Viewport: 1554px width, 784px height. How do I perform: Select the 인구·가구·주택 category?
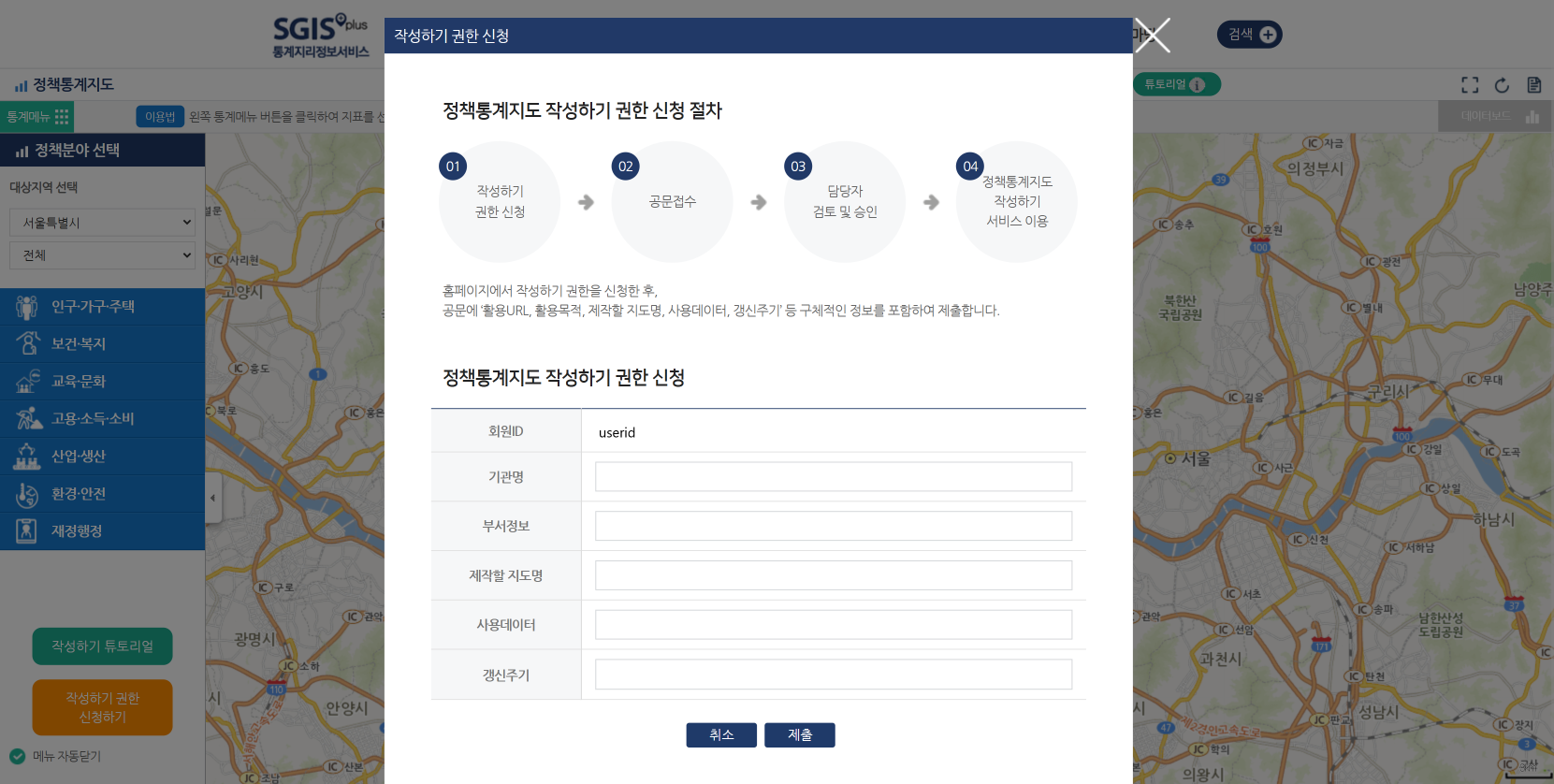tap(103, 307)
